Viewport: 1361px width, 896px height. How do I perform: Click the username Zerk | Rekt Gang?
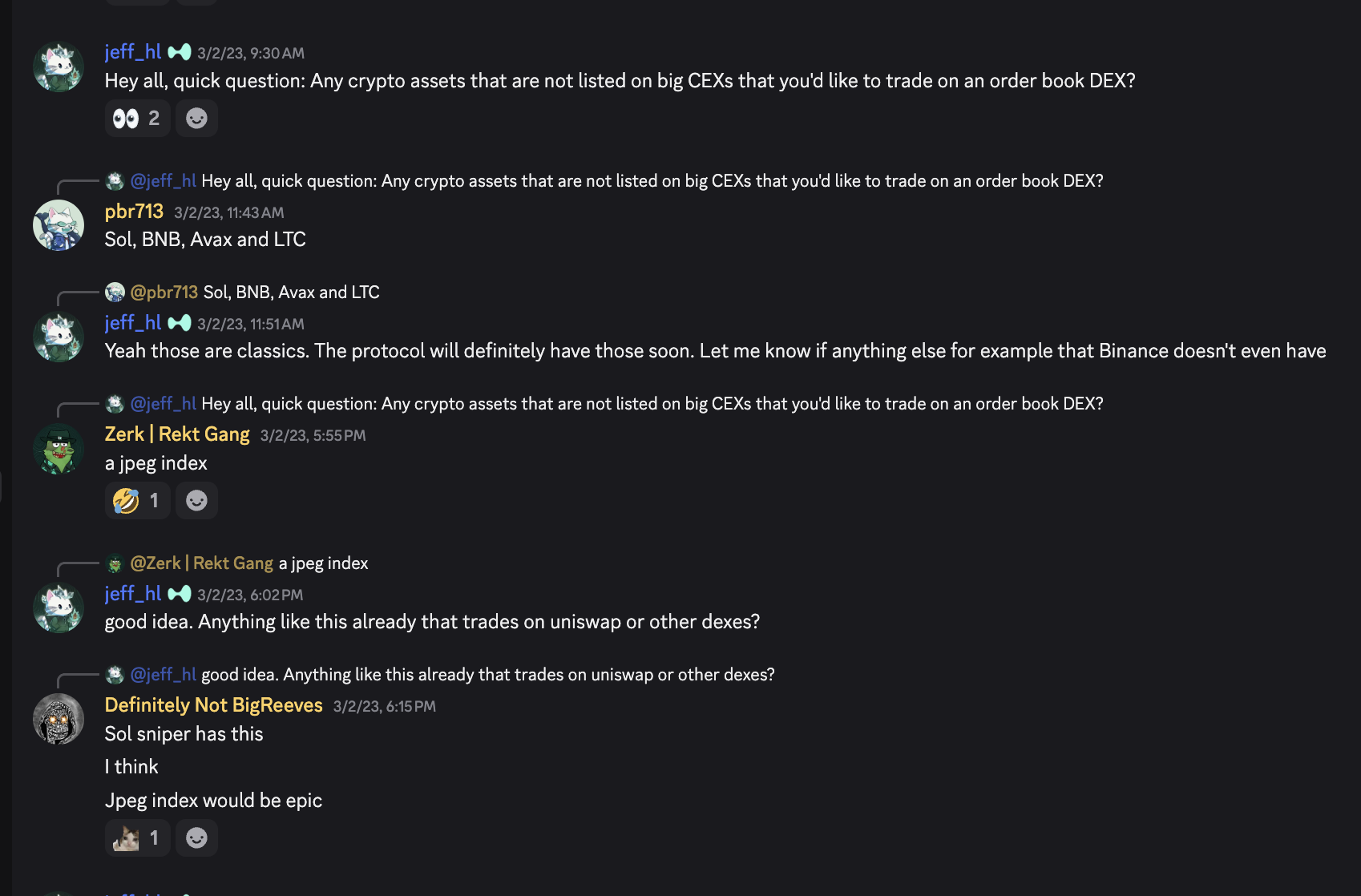coord(177,434)
